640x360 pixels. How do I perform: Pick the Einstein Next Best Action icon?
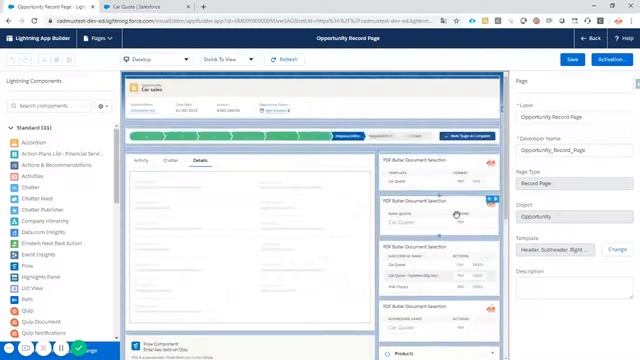click(14, 244)
